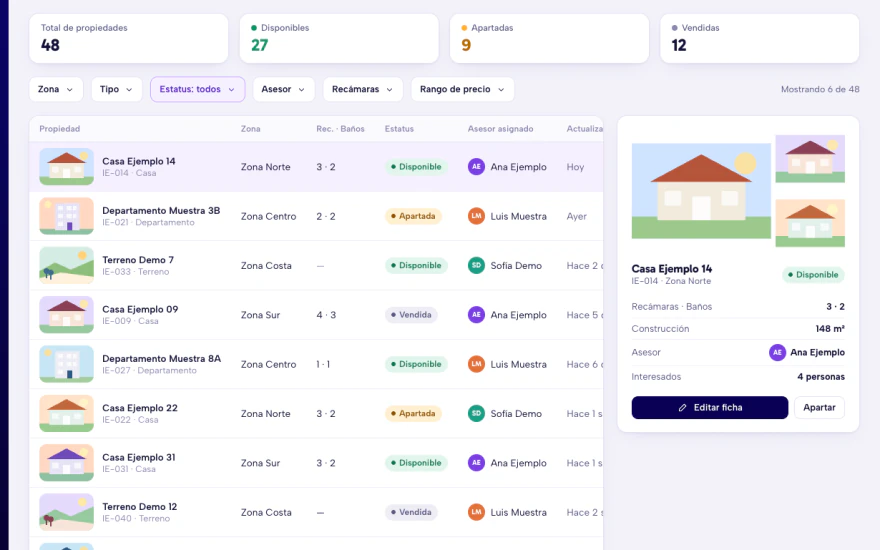Viewport: 880px width, 550px height.
Task: Expand the Rango de precio filter
Action: click(462, 89)
